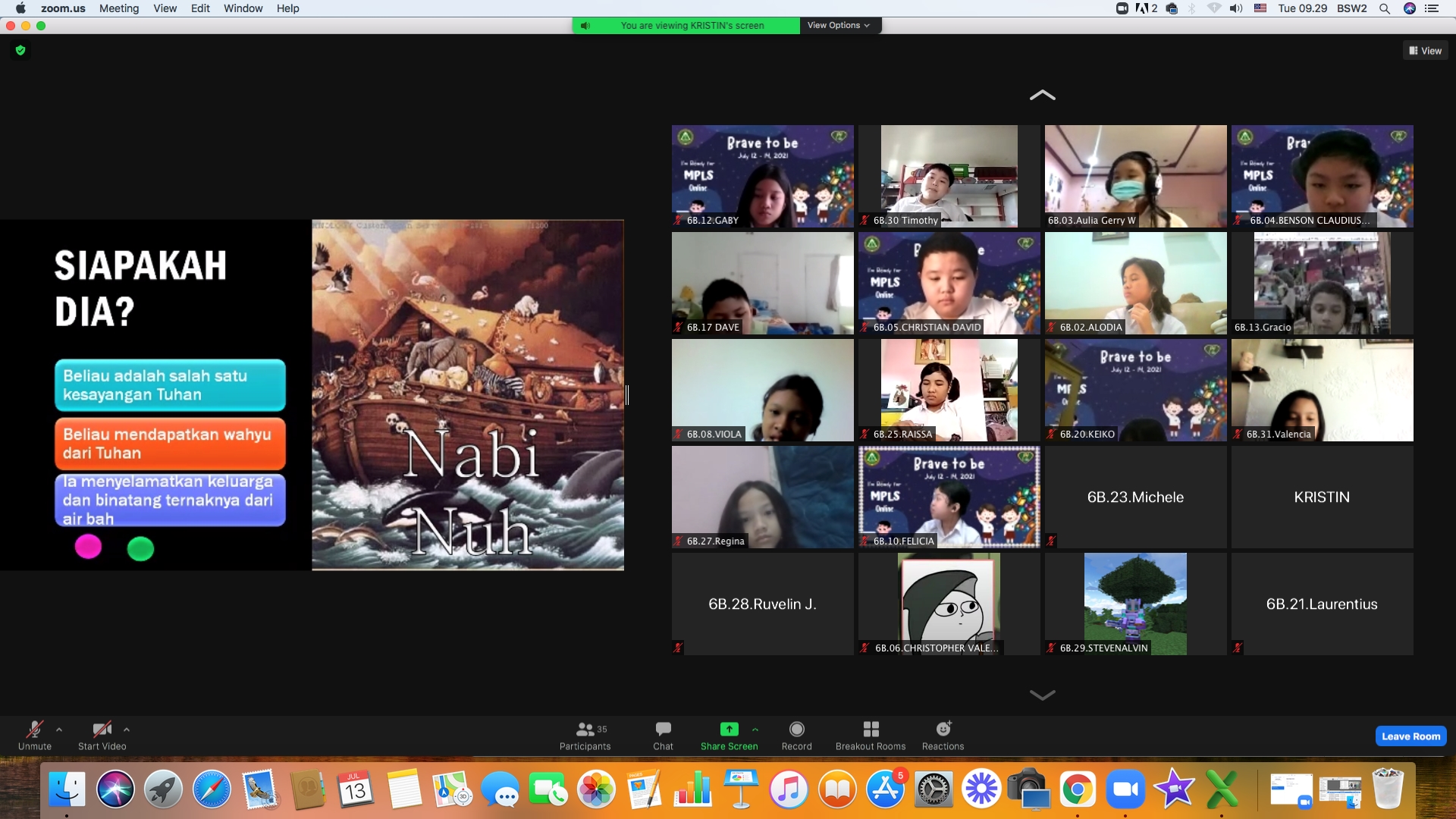Open the Chat panel
The image size is (1456, 819).
click(x=663, y=736)
